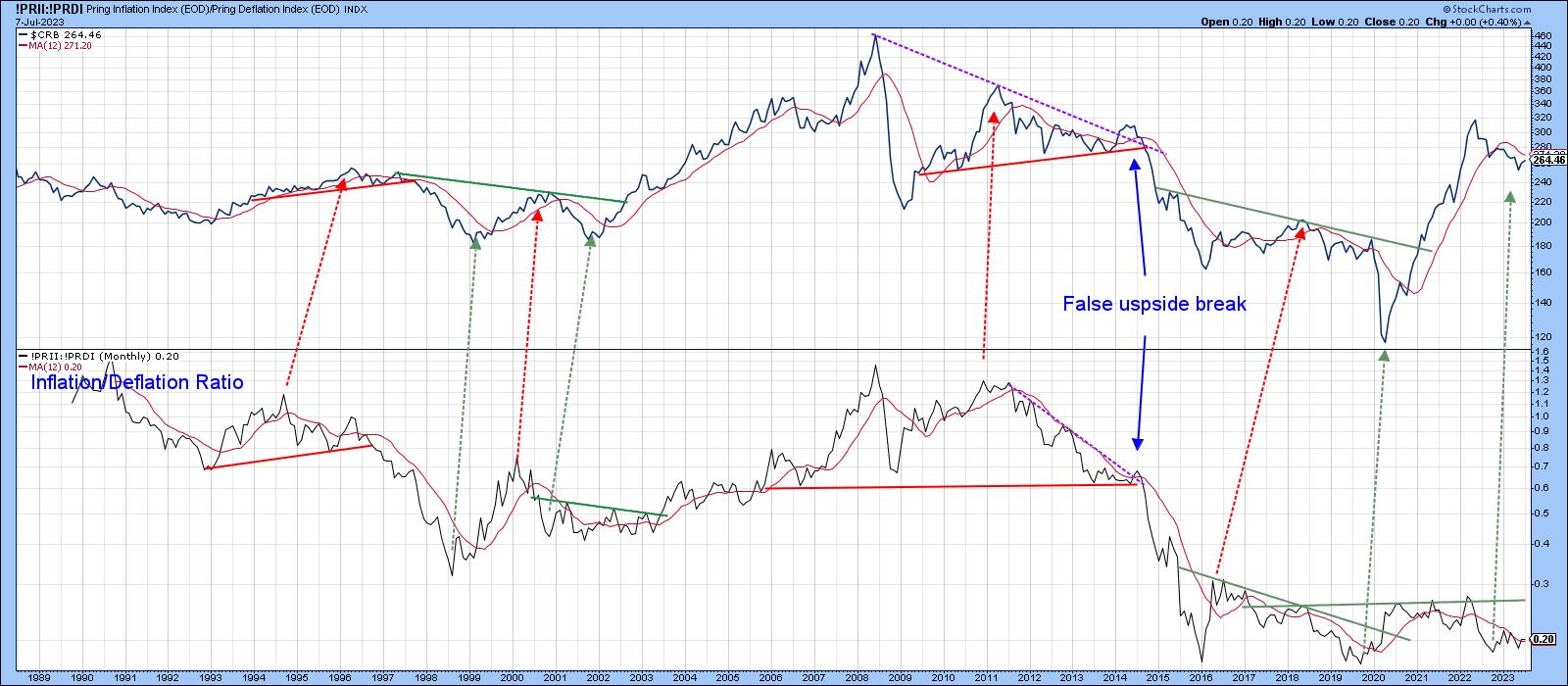Click the red arrowhead near 2018 on CRB
Viewport: 1568px width, 686px height.
[x=1301, y=233]
